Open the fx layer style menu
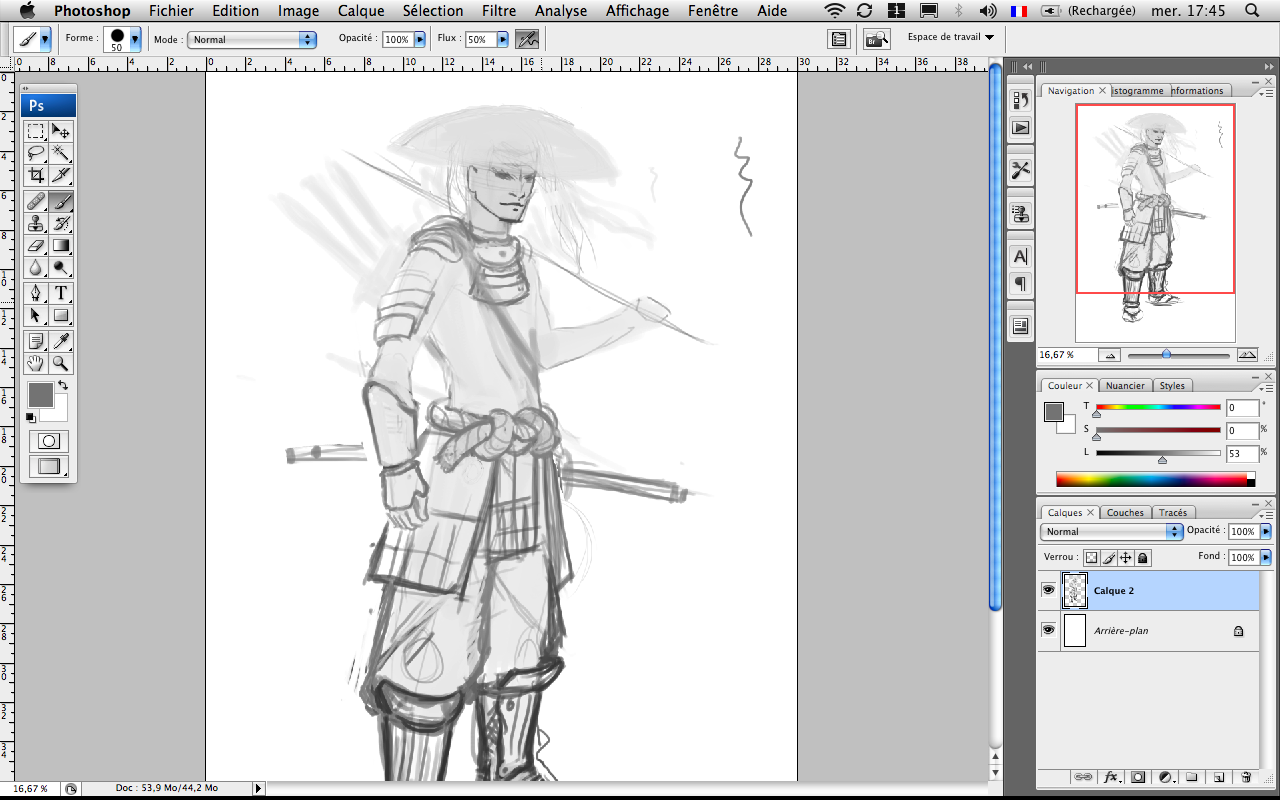1280x800 pixels. pyautogui.click(x=1111, y=777)
